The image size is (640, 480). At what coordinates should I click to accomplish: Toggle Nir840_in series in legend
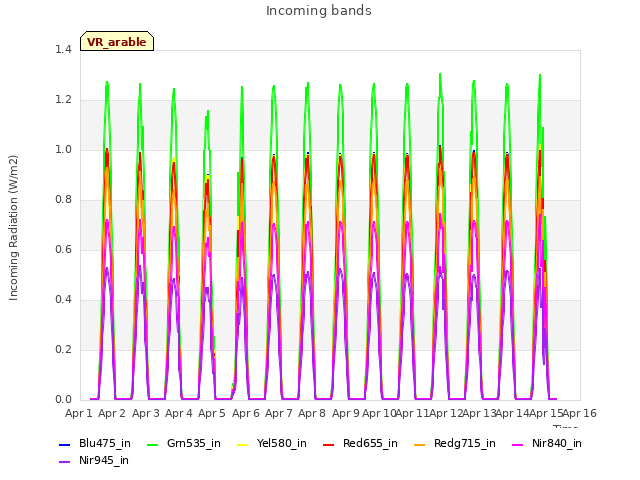point(547,443)
